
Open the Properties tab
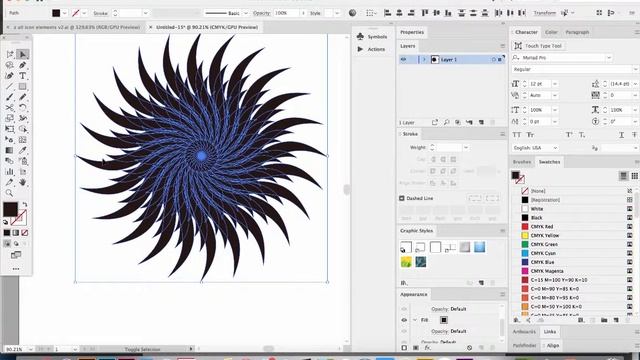[412, 32]
